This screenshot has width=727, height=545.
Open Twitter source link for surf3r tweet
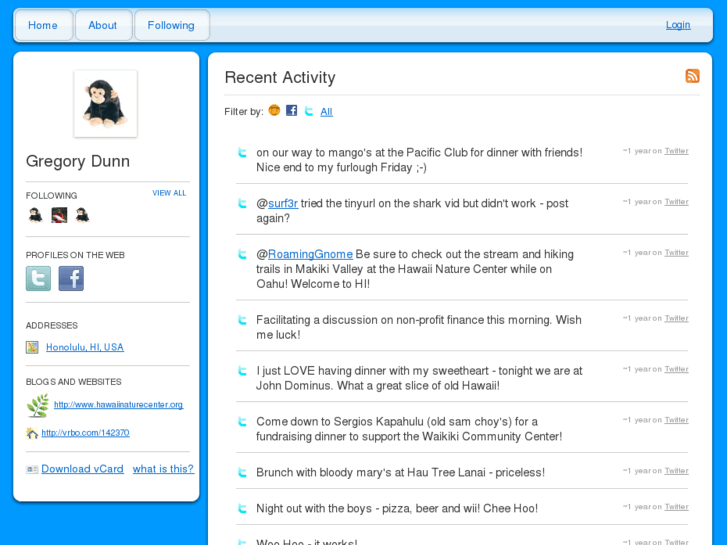point(676,202)
